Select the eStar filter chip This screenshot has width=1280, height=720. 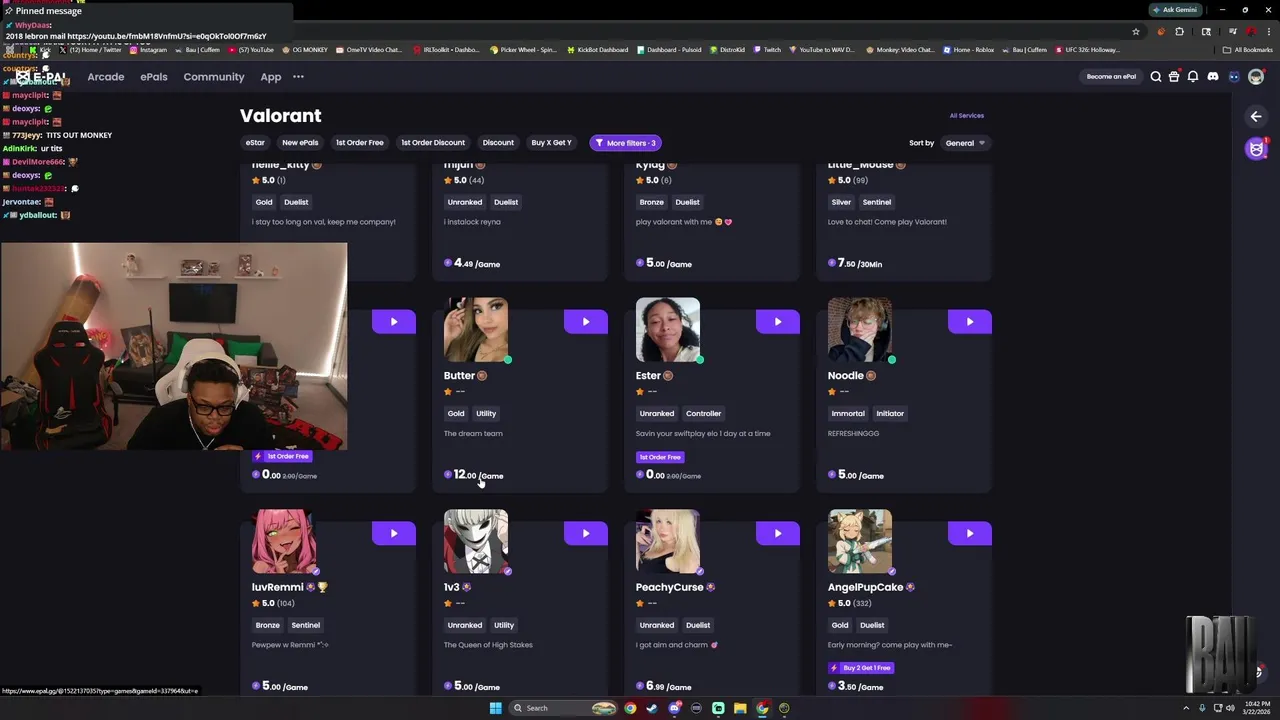point(256,143)
